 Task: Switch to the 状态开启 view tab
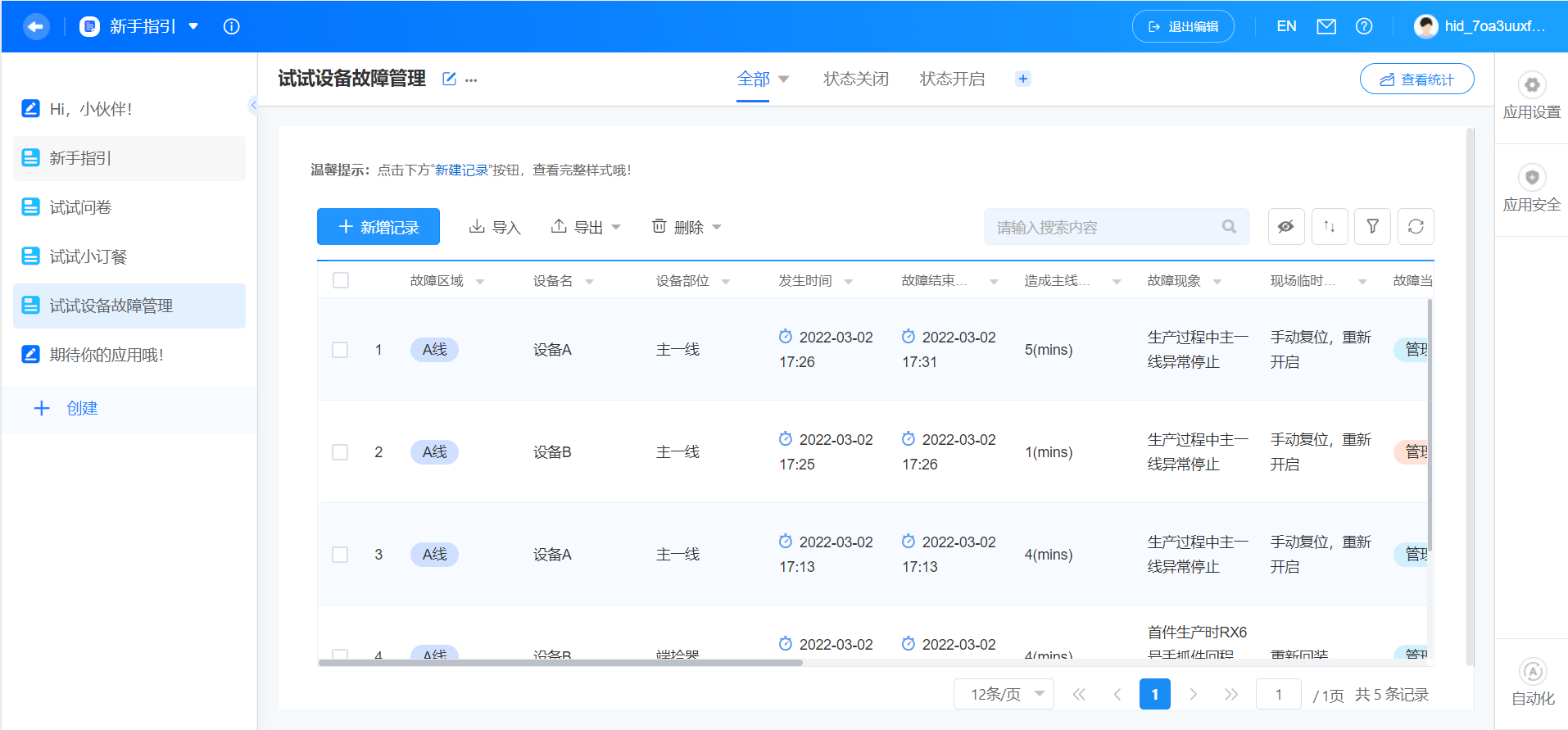953,79
